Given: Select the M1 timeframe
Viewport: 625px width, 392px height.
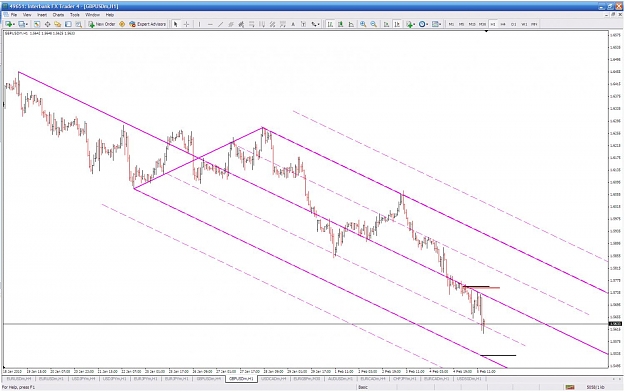Looking at the screenshot, I should point(451,24).
